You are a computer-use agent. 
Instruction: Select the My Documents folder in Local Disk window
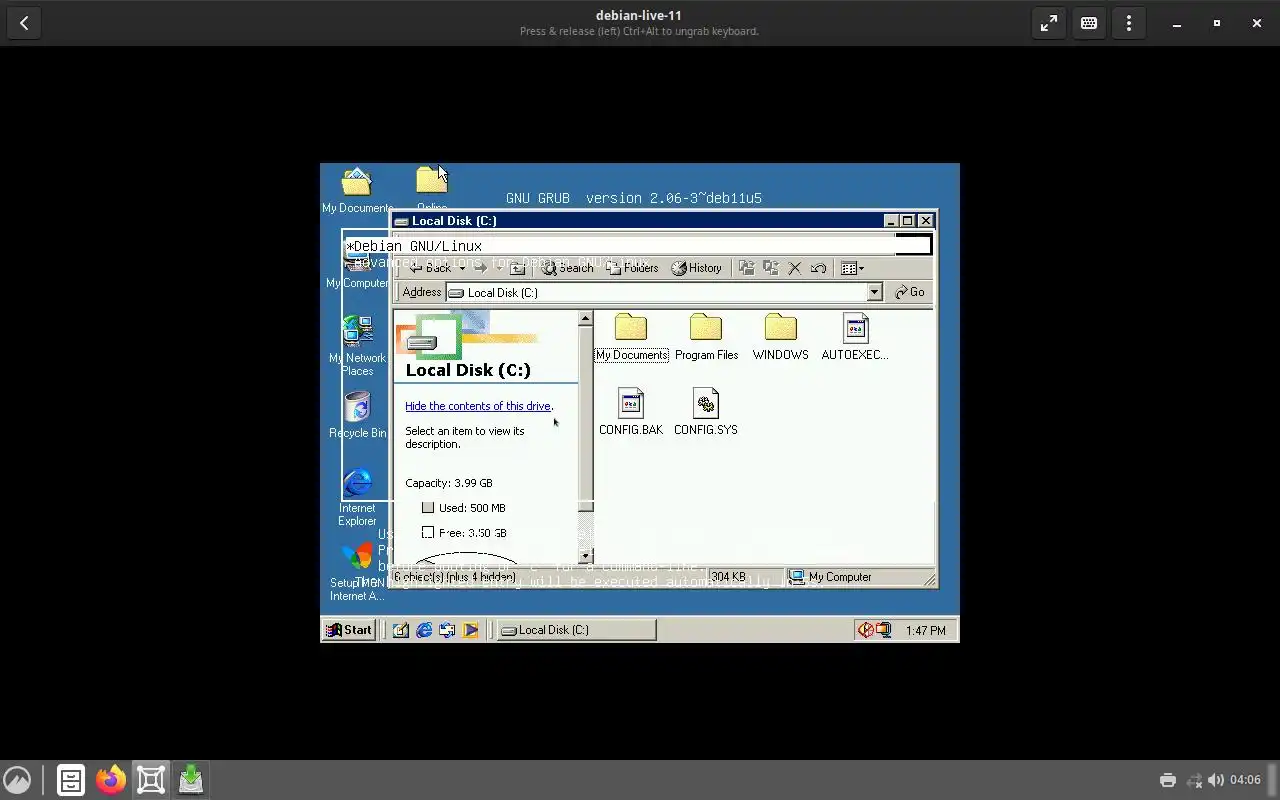[631, 337]
